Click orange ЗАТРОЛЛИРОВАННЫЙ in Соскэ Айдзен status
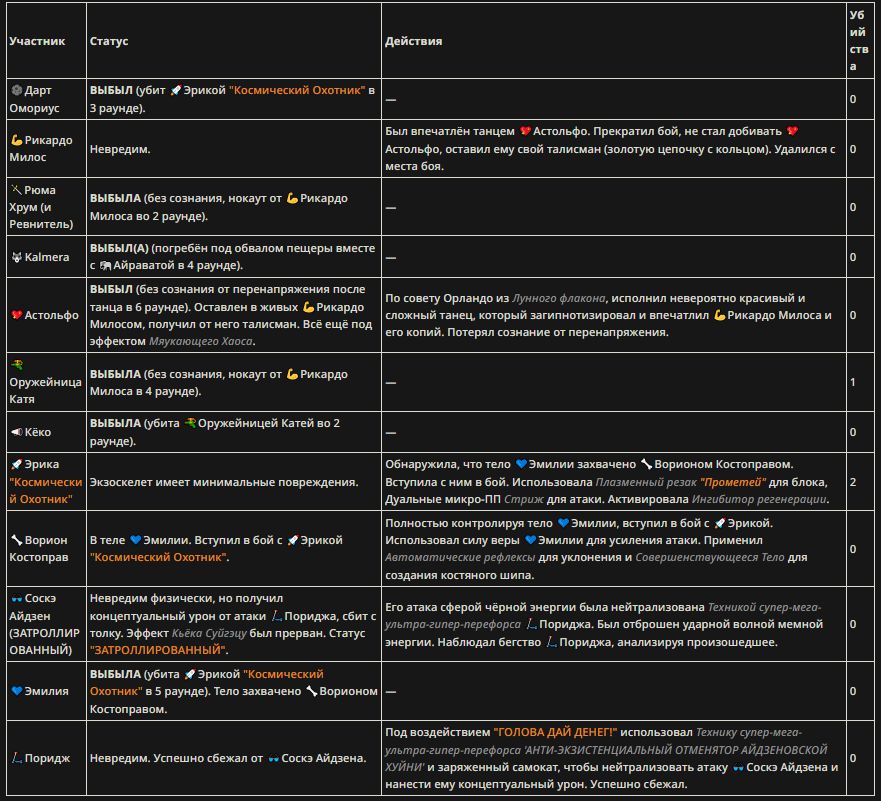The height and width of the screenshot is (801, 881). pos(158,650)
